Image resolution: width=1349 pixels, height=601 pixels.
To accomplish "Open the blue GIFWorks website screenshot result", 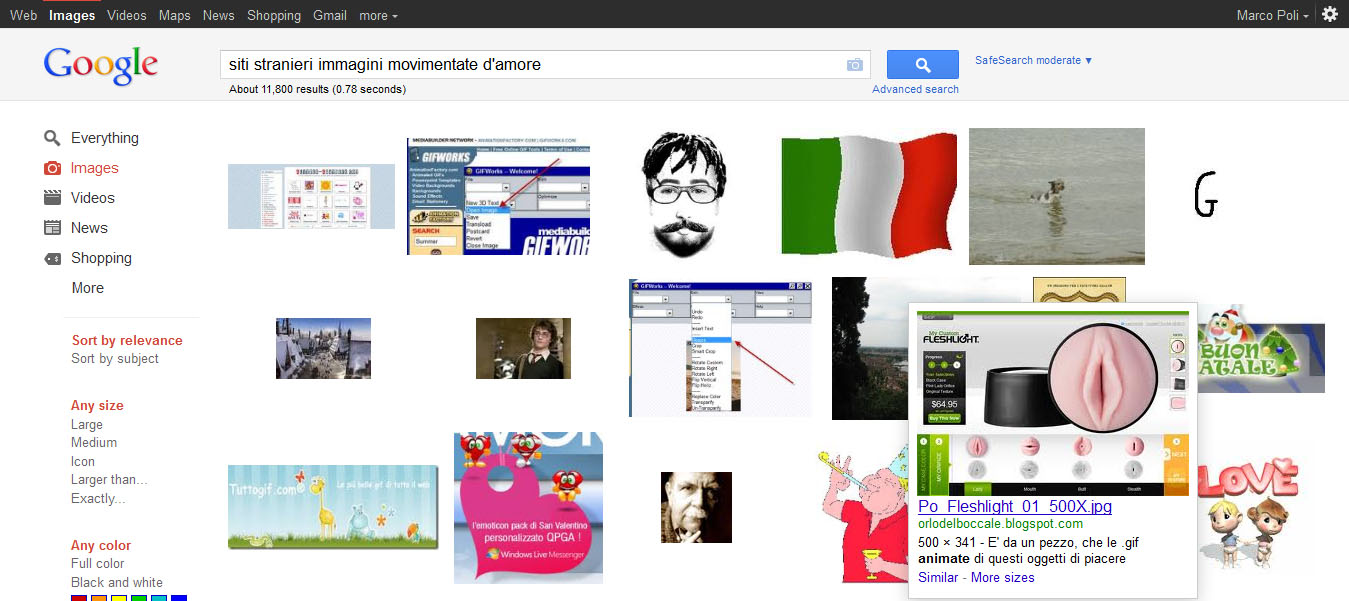I will pyautogui.click(x=498, y=196).
